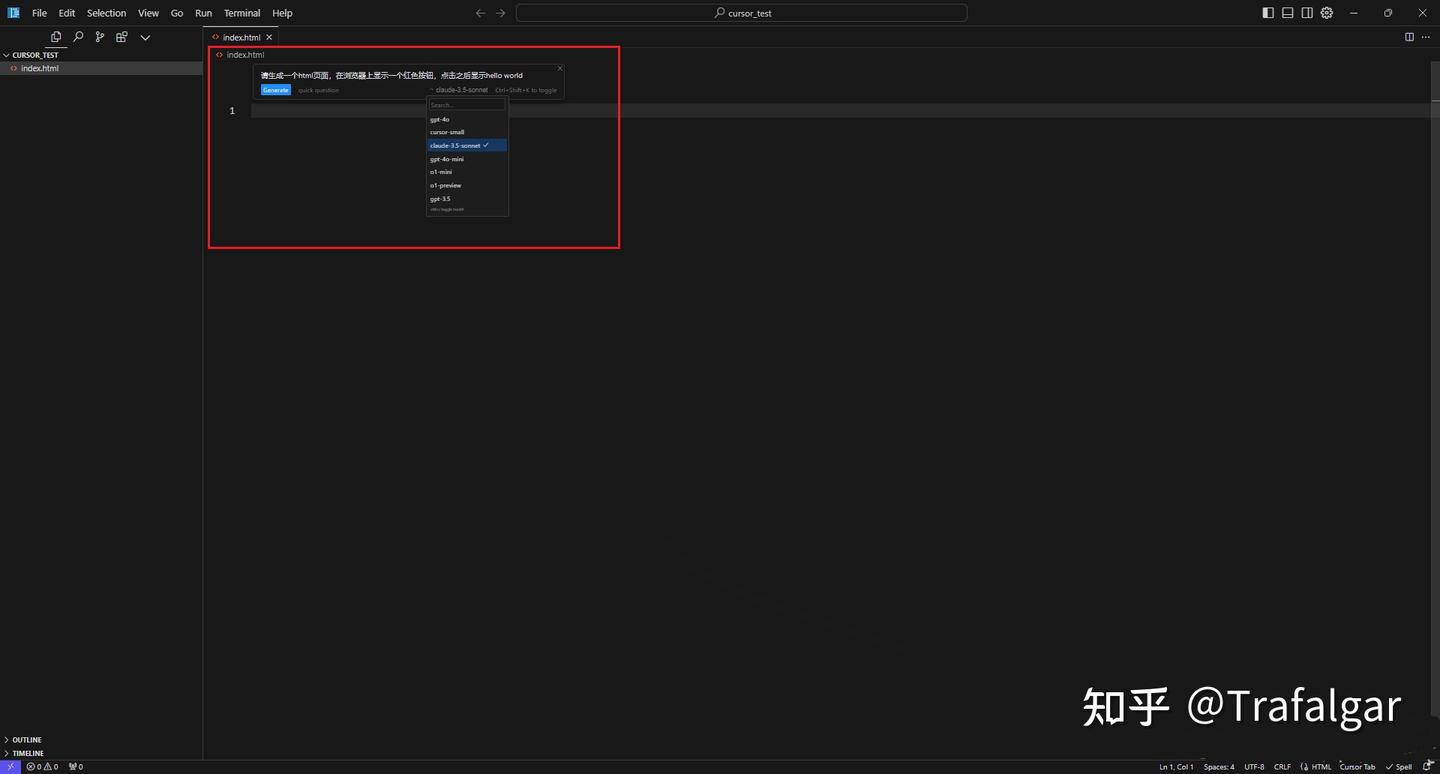
Task: Click the Split Editor icon top right
Action: pyautogui.click(x=1409, y=37)
